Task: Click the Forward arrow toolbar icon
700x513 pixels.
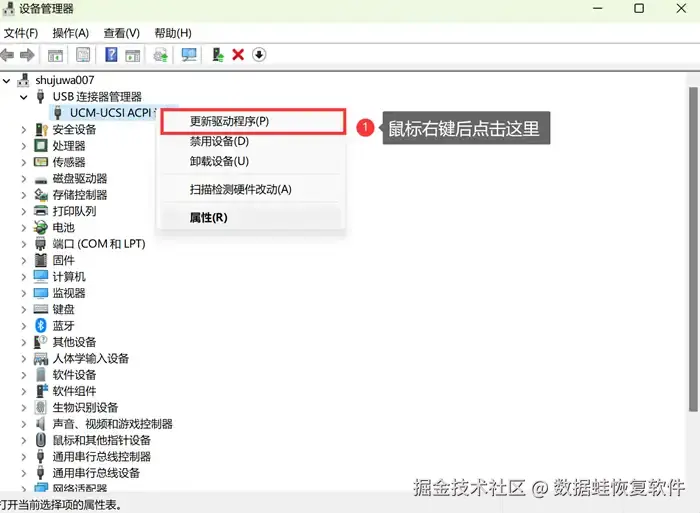Action: (x=27, y=55)
